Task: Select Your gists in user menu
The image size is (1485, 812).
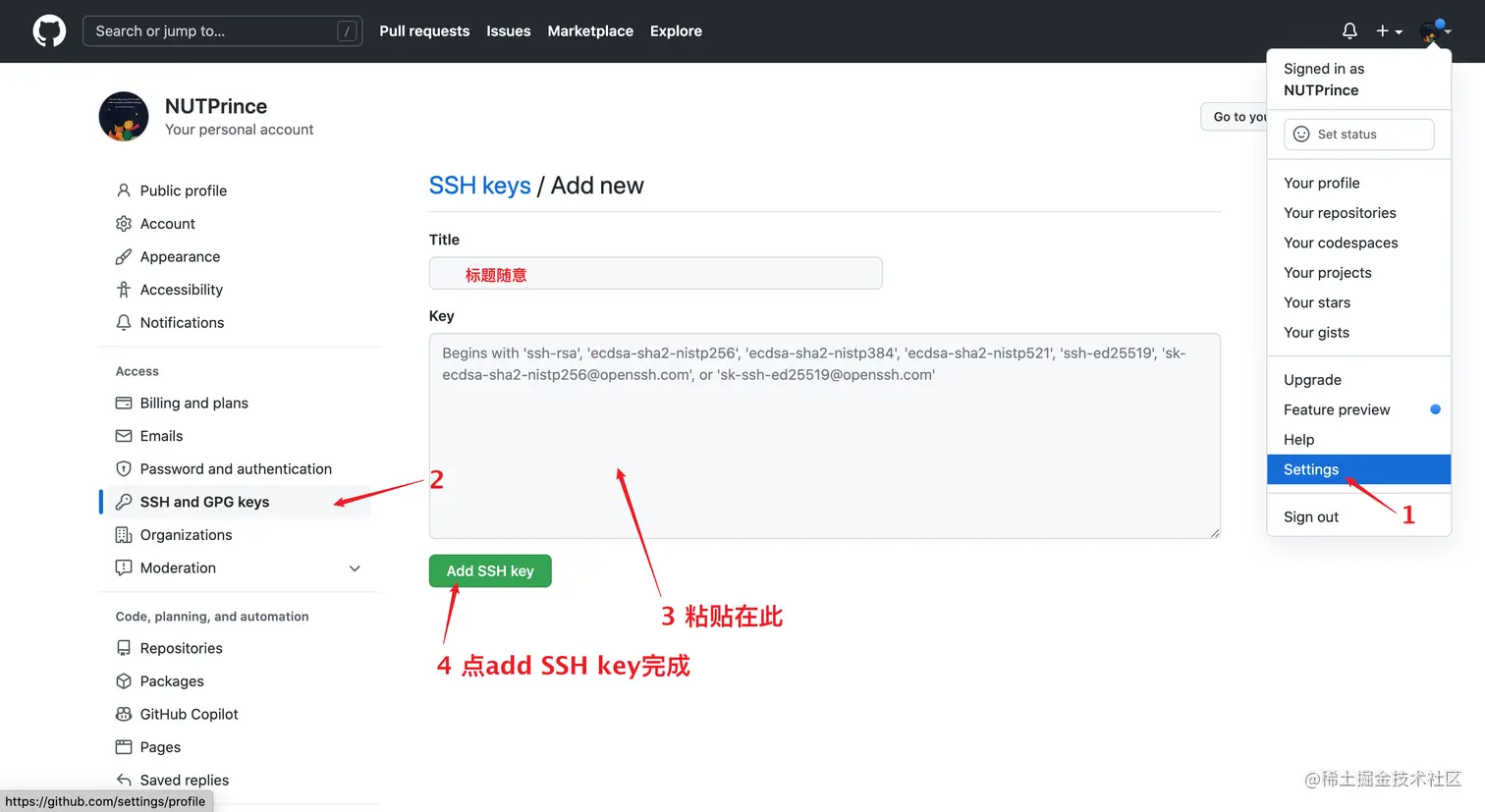Action: tap(1359, 333)
